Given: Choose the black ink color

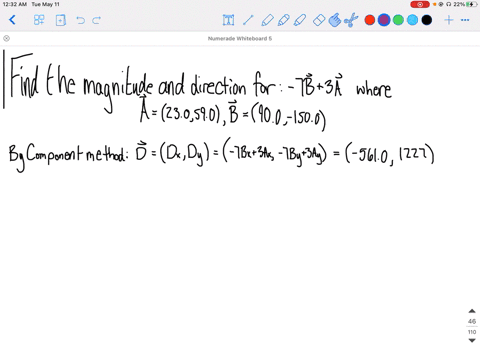Looking at the screenshot, I should click(x=427, y=20).
